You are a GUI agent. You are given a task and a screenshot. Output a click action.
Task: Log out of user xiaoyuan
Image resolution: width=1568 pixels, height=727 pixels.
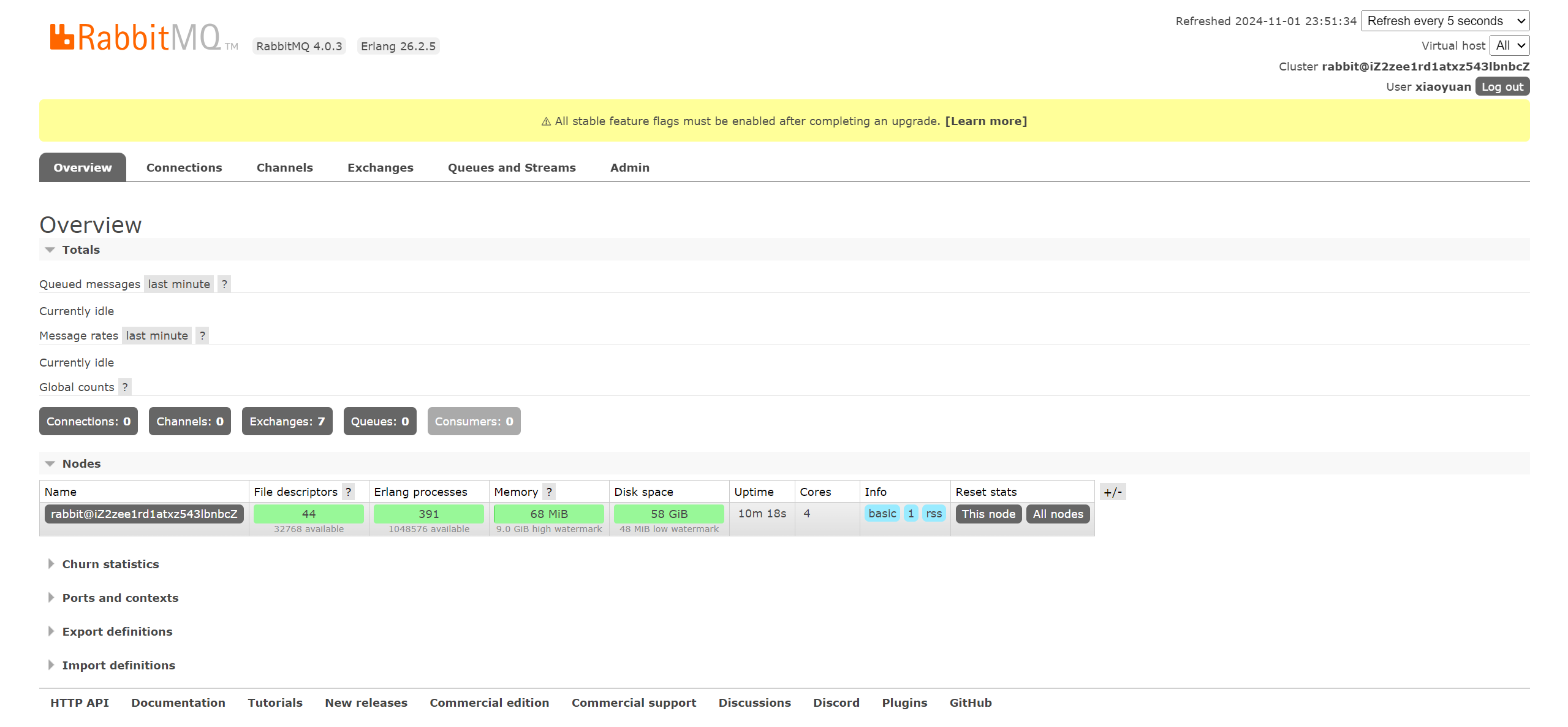coord(1502,86)
